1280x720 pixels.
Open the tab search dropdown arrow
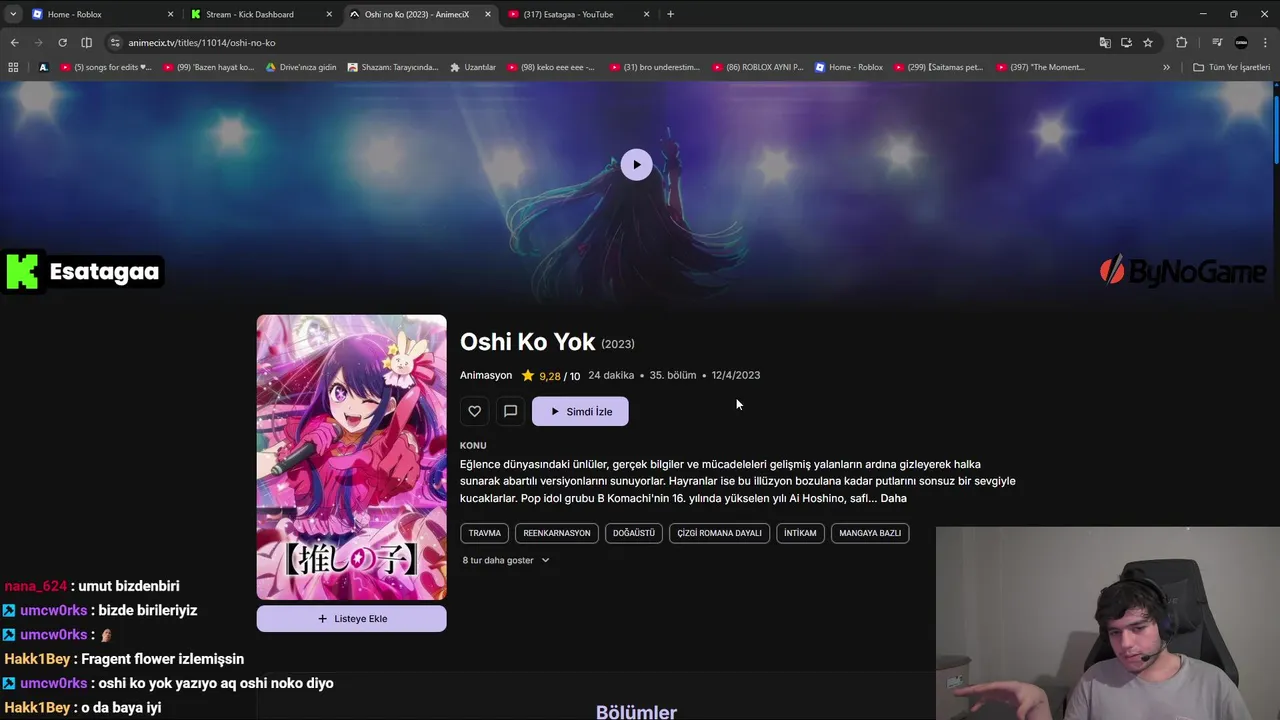pyautogui.click(x=12, y=14)
